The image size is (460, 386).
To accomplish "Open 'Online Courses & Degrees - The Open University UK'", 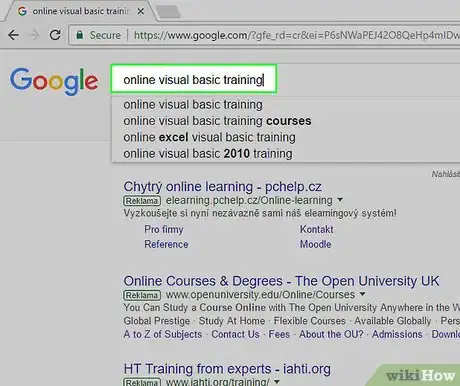I will coord(281,281).
